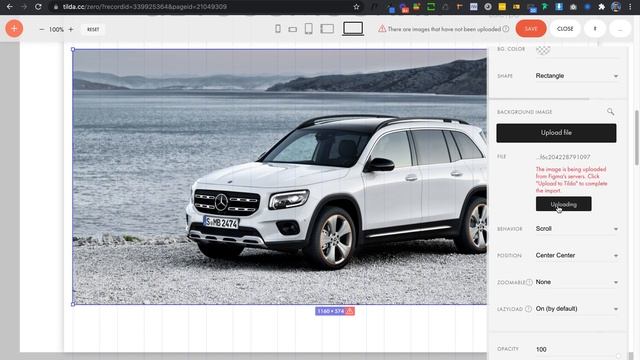Click the green square extension icon
This screenshot has height=360, width=640.
tap(431, 7)
